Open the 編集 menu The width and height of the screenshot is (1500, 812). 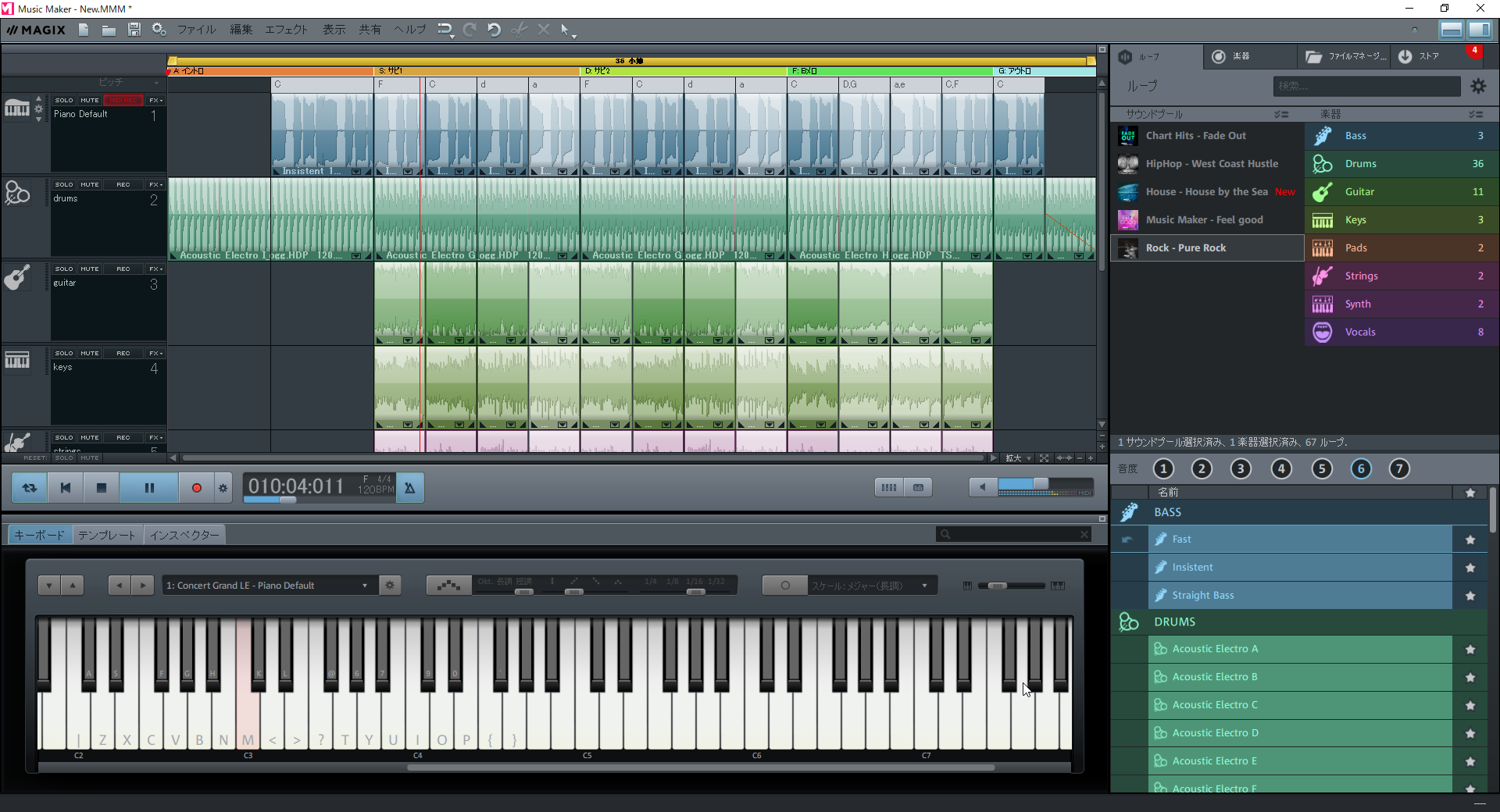tap(241, 30)
